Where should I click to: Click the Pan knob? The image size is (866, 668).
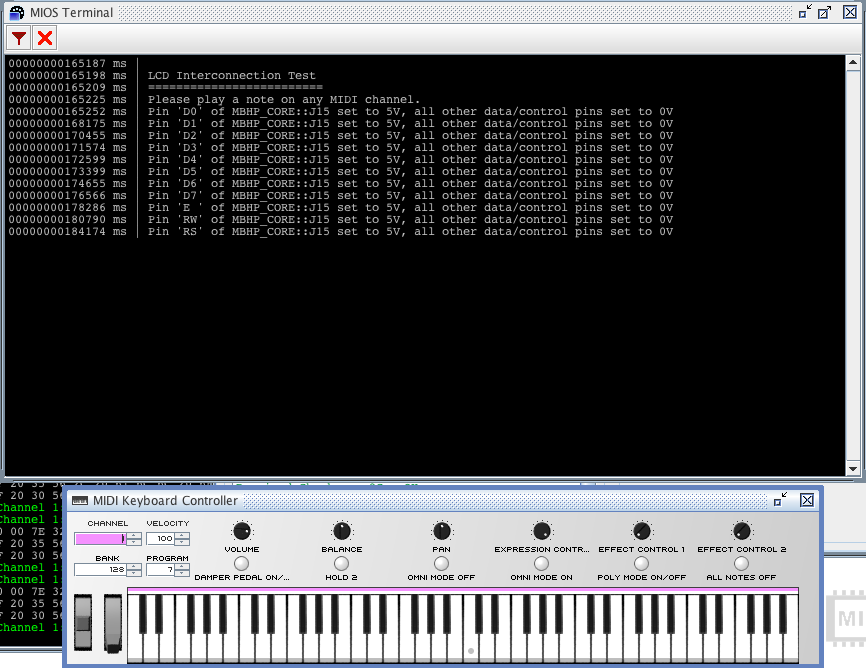[x=441, y=531]
